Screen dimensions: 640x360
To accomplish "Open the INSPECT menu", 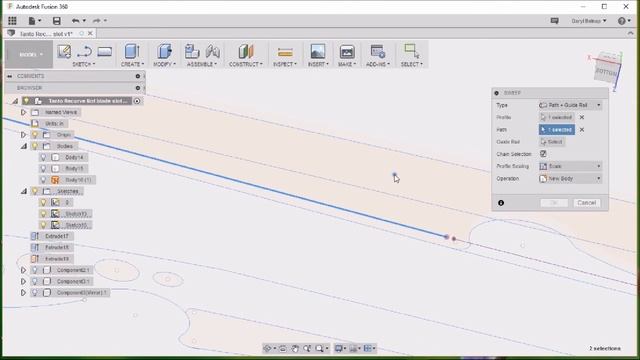I will click(285, 64).
